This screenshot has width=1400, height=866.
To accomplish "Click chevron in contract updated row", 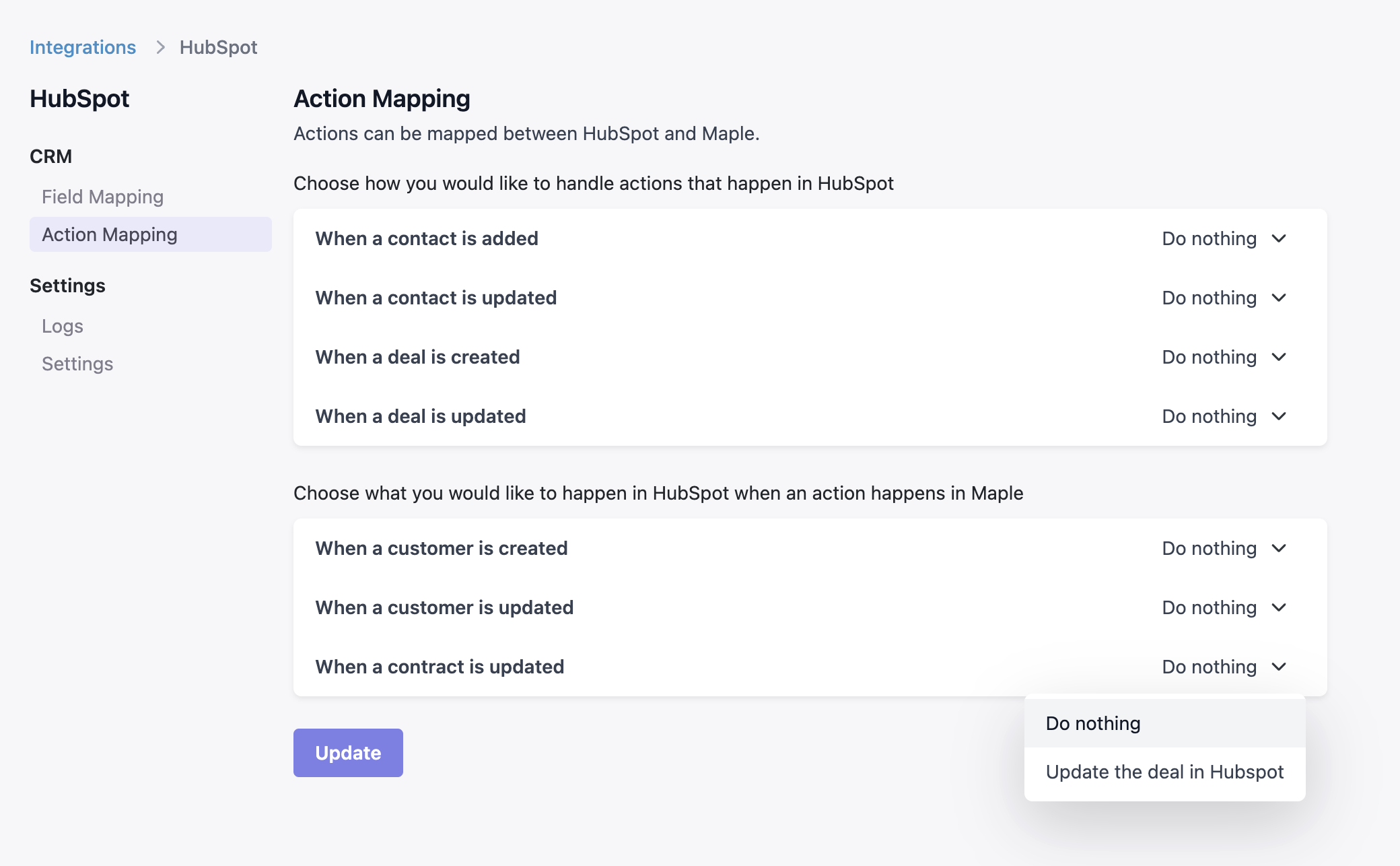I will tap(1279, 667).
